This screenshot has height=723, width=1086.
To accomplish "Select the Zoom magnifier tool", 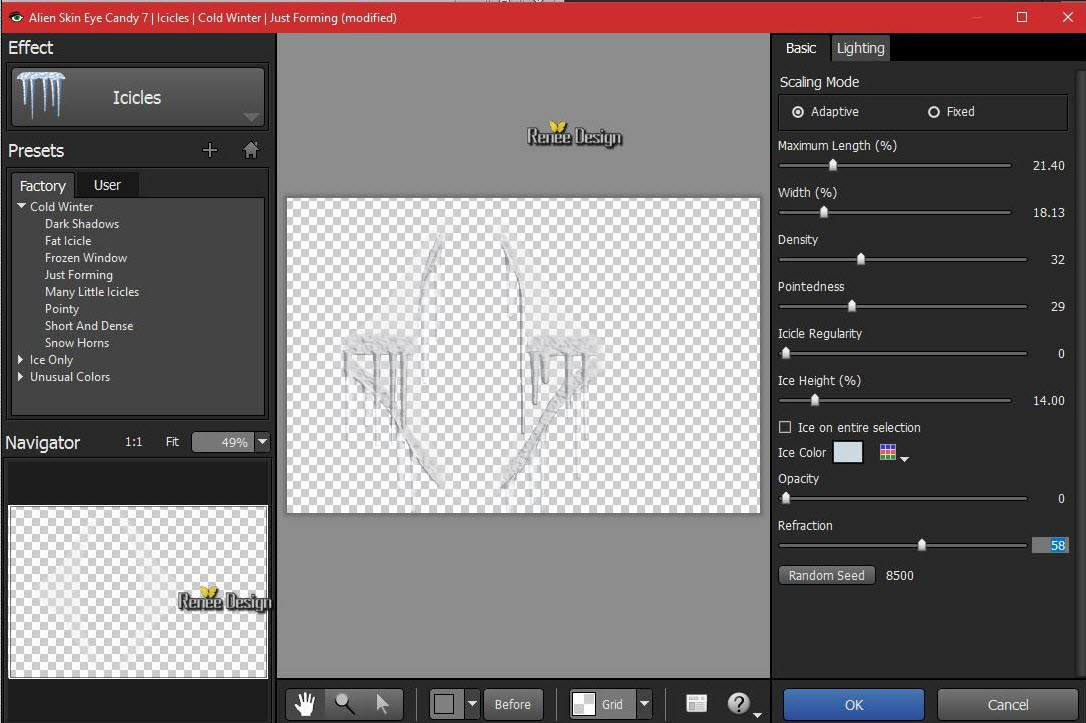I will (344, 704).
